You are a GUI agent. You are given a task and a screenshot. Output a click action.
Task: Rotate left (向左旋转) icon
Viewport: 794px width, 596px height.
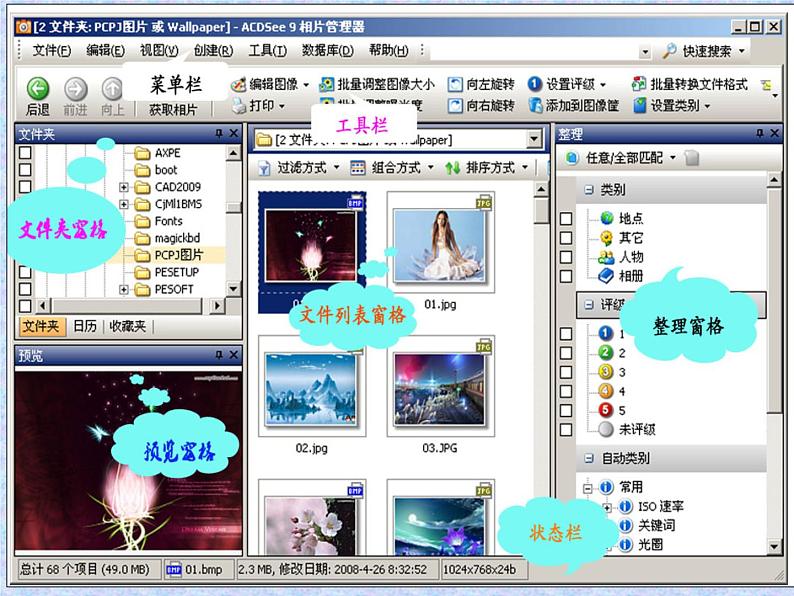coord(455,84)
